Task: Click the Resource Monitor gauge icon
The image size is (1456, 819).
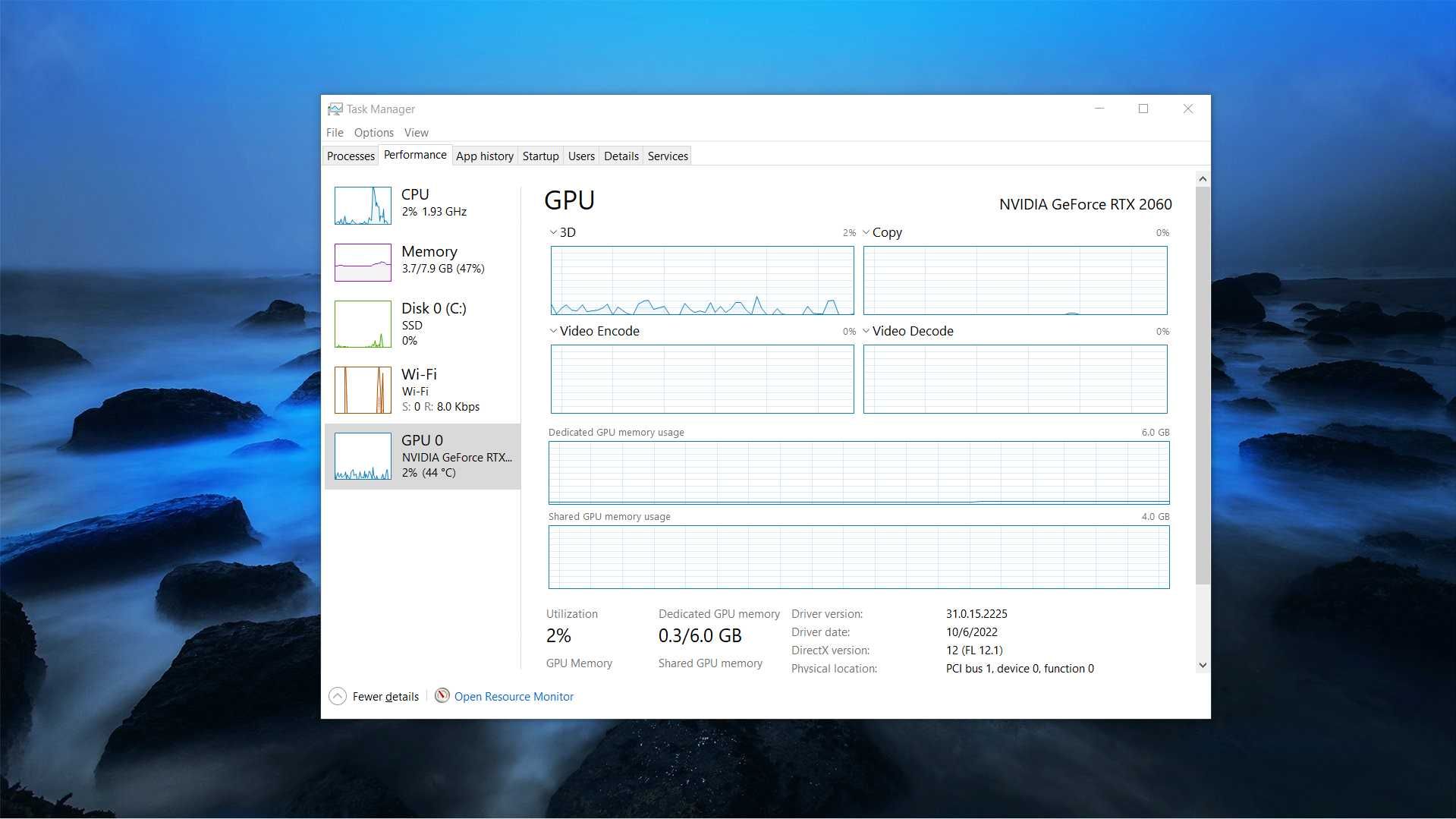Action: (442, 695)
